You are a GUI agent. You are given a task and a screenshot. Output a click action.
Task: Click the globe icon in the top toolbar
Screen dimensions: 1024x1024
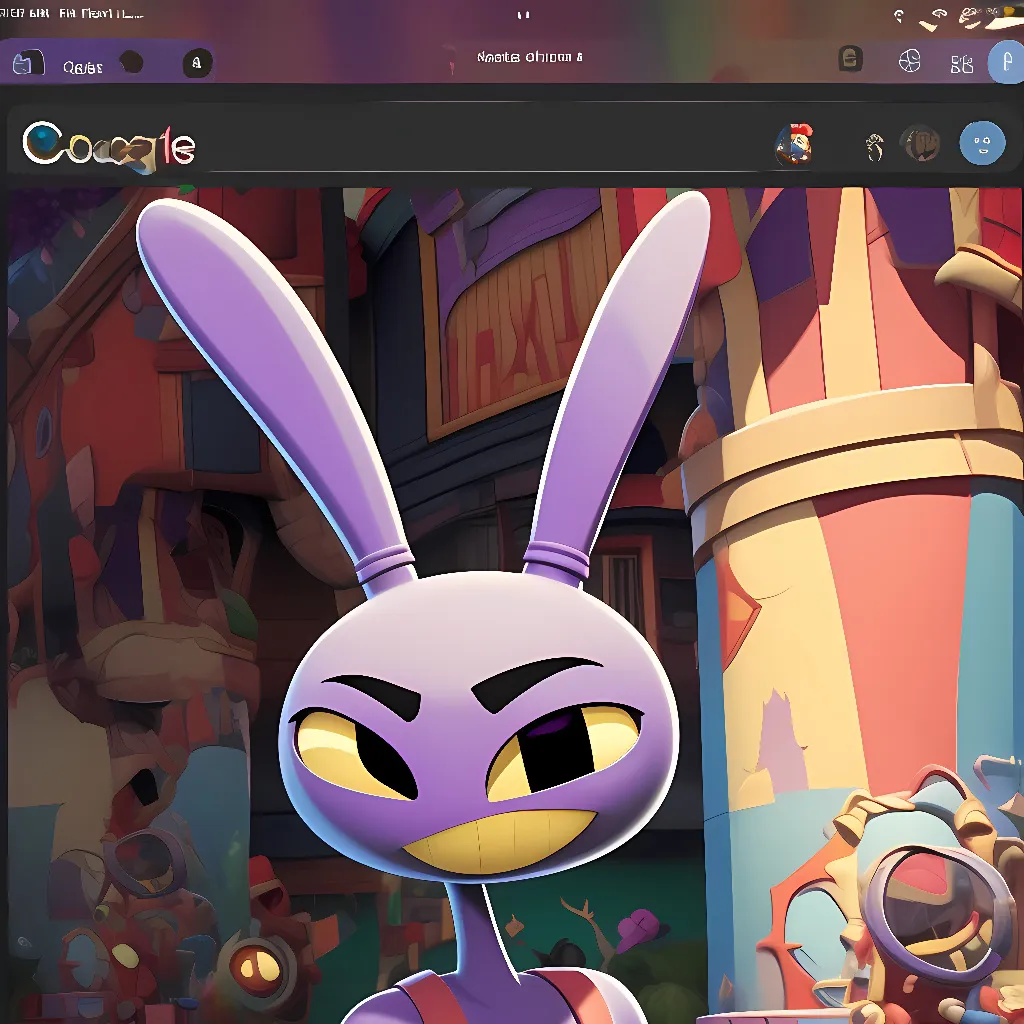point(909,61)
